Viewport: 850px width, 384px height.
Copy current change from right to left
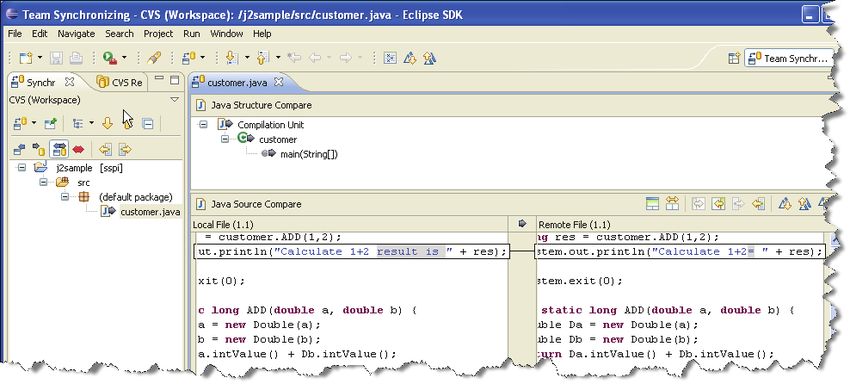click(x=759, y=204)
